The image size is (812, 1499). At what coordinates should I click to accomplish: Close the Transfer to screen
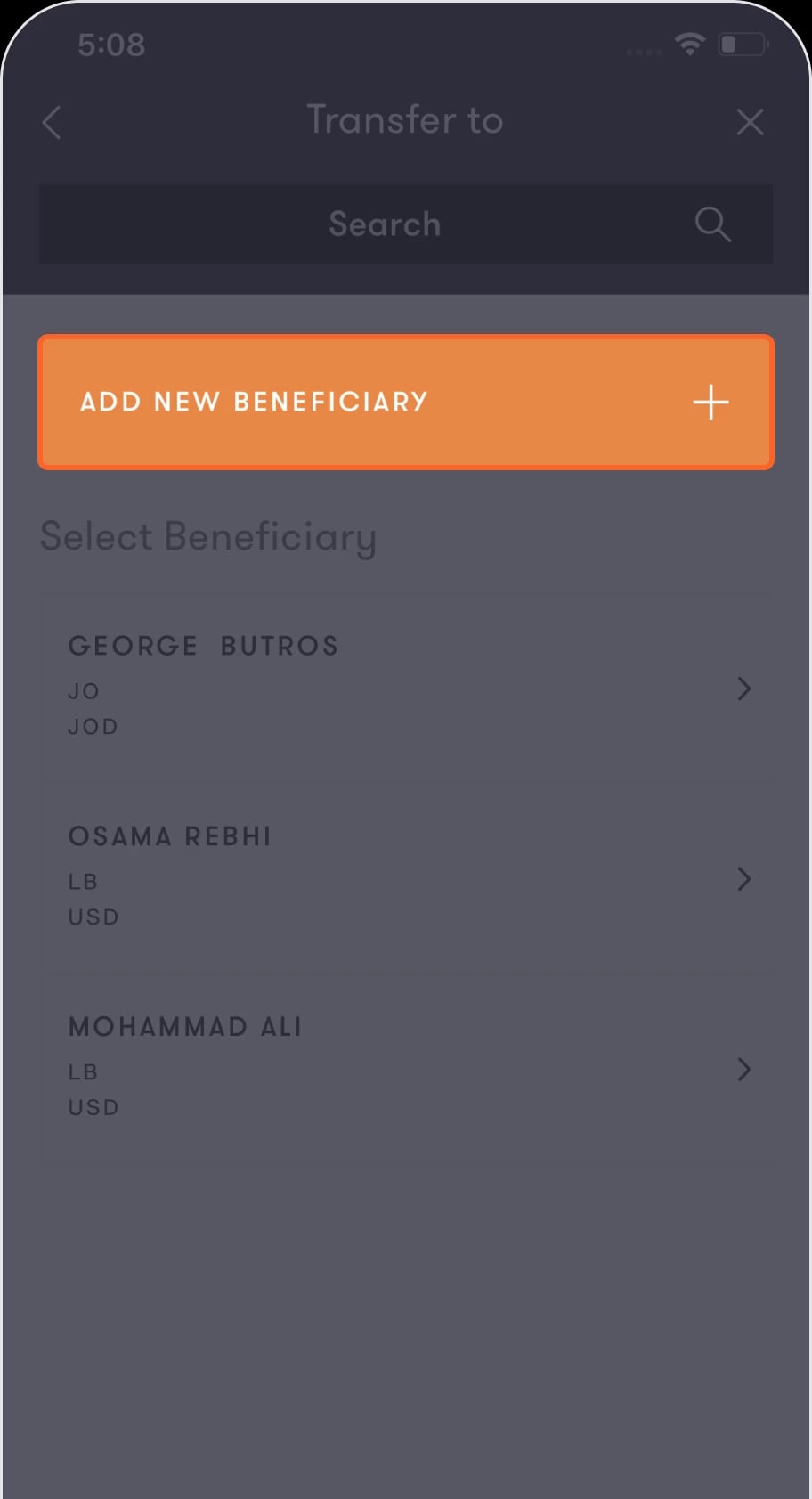(x=750, y=122)
